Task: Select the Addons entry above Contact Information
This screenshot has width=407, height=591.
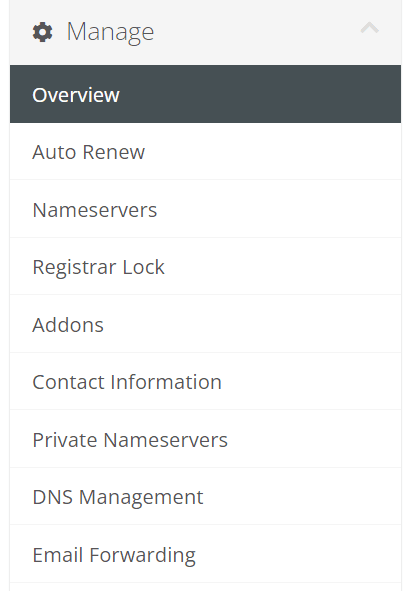Action: [x=205, y=324]
